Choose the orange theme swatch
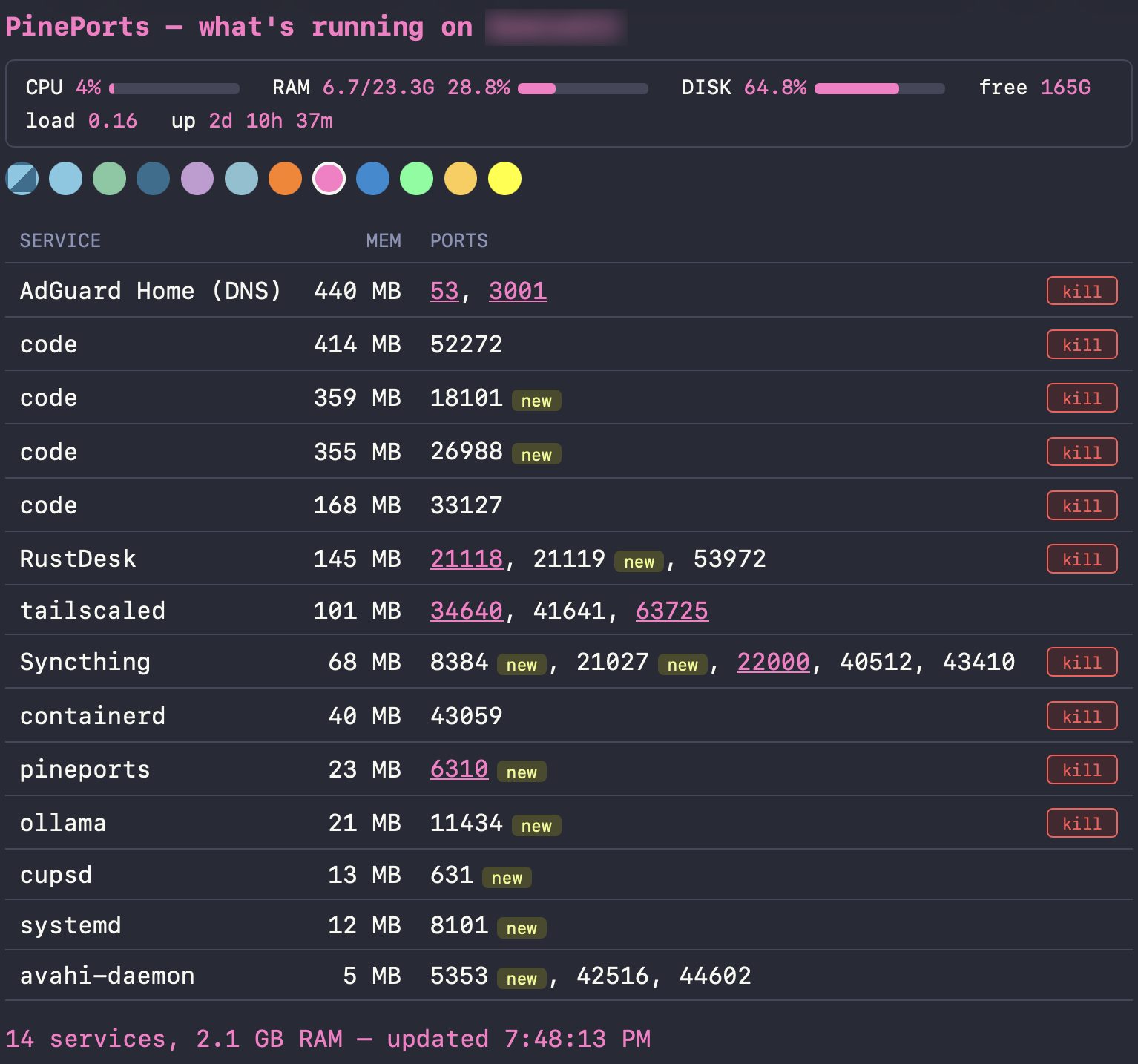The image size is (1138, 1064). 286,179
